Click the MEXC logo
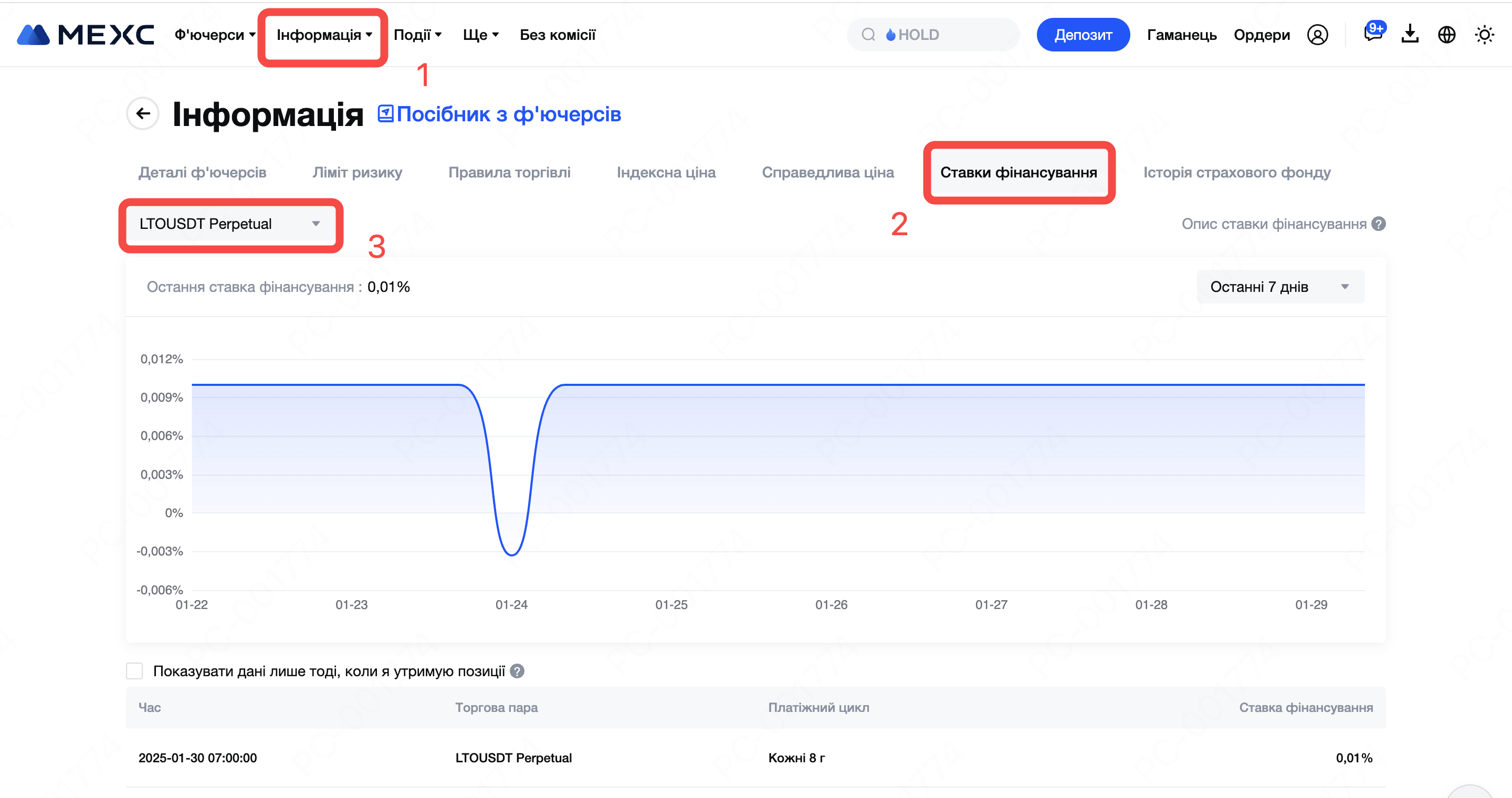The image size is (1512, 798). pyautogui.click(x=86, y=35)
